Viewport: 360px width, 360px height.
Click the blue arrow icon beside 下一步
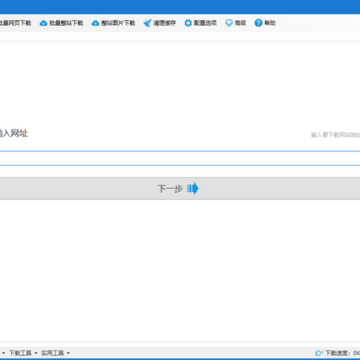[193, 189]
